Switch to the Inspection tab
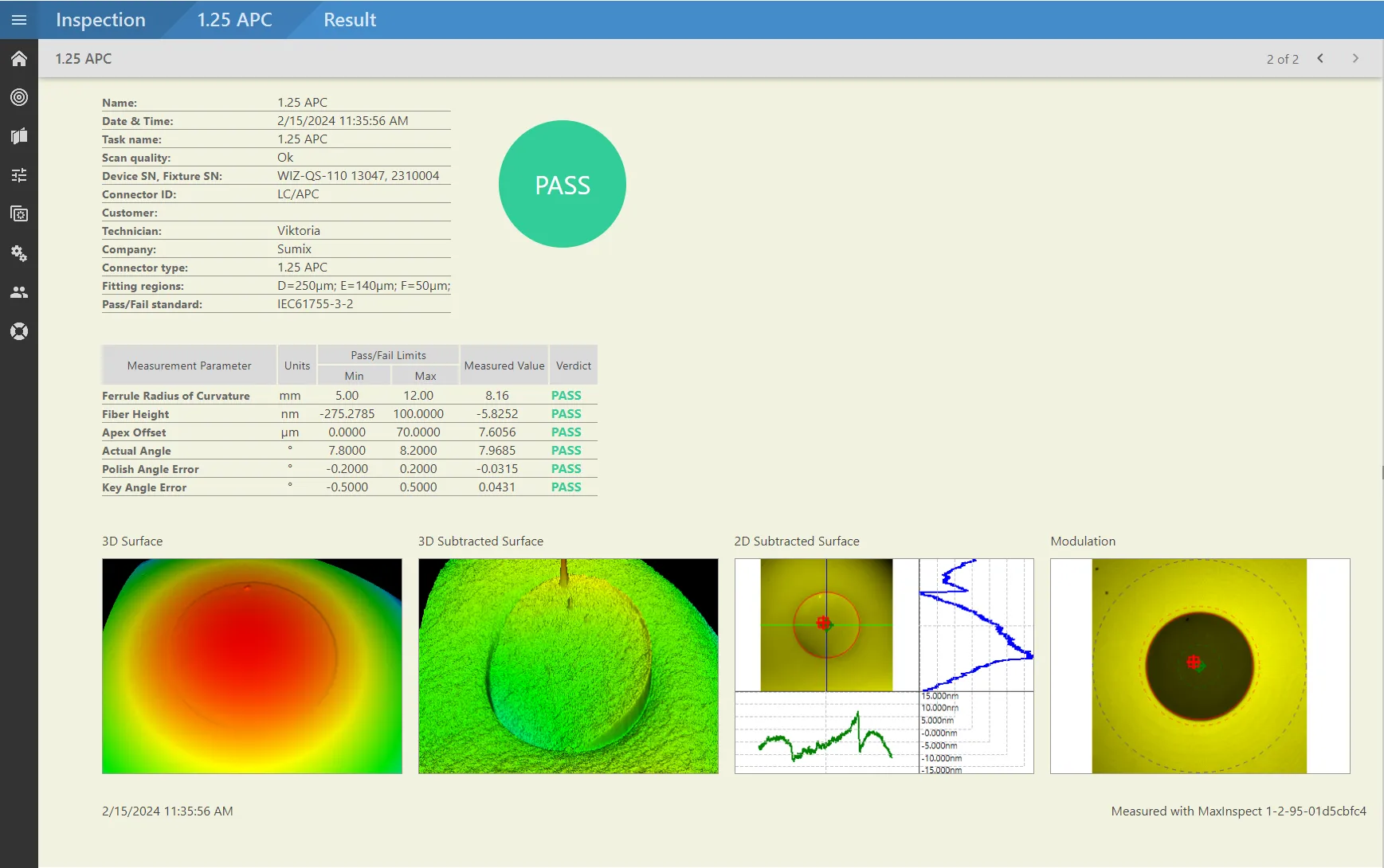The image size is (1384, 868). pyautogui.click(x=100, y=20)
